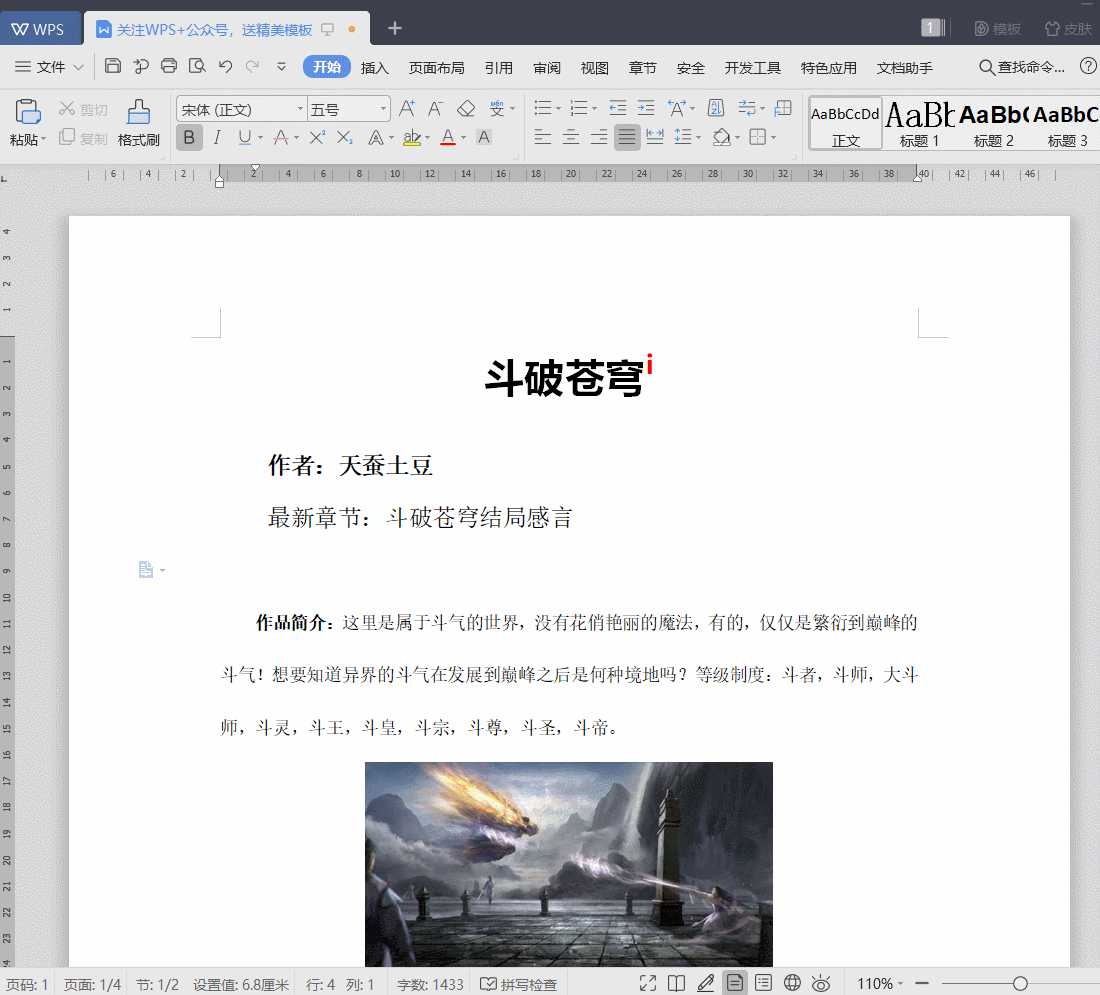This screenshot has height=995, width=1100.
Task: Switch to web layout globe icon
Action: pos(792,984)
